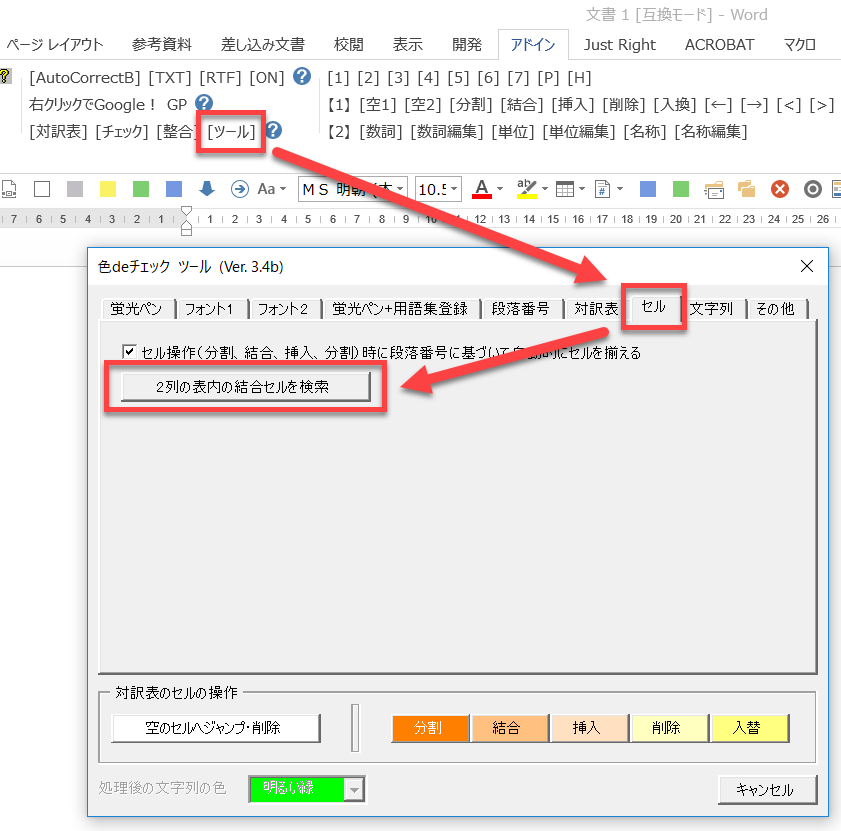The height and width of the screenshot is (831, 841).
Task: Expand the font size 10.5 dropdown
Action: 454,189
